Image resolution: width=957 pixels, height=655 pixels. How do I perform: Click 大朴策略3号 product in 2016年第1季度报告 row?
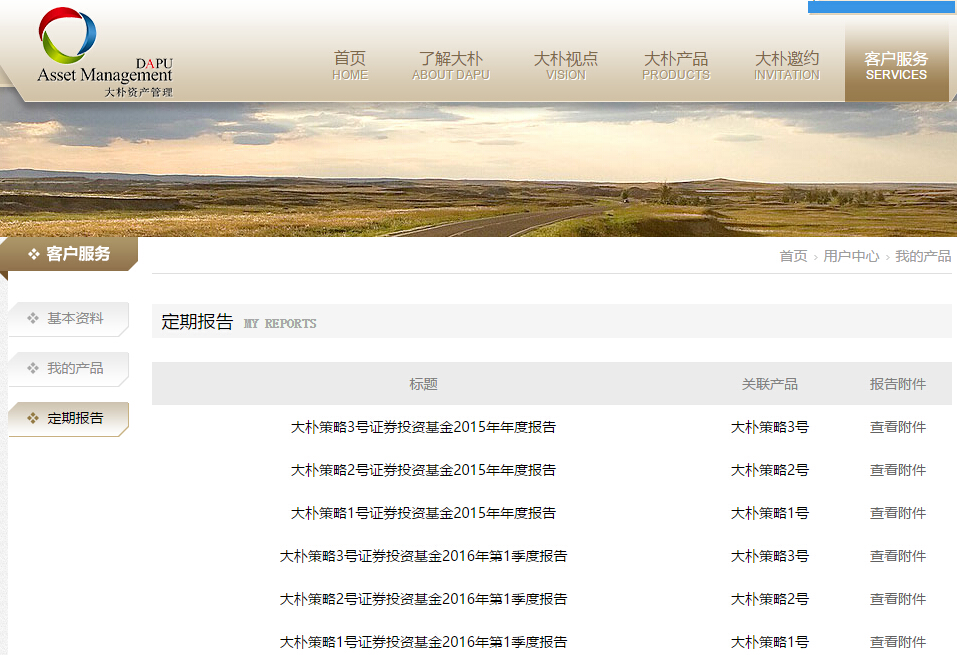click(x=770, y=556)
